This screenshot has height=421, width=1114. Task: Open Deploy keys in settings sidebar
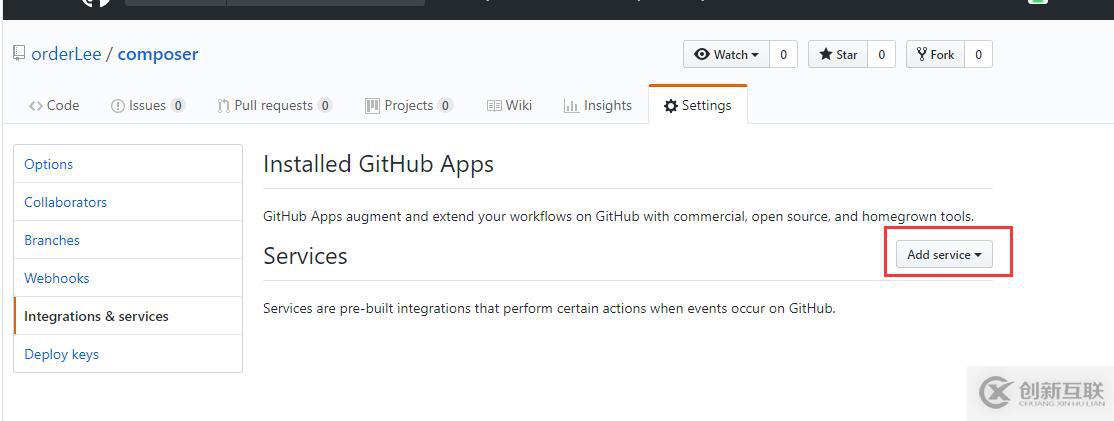point(128,354)
